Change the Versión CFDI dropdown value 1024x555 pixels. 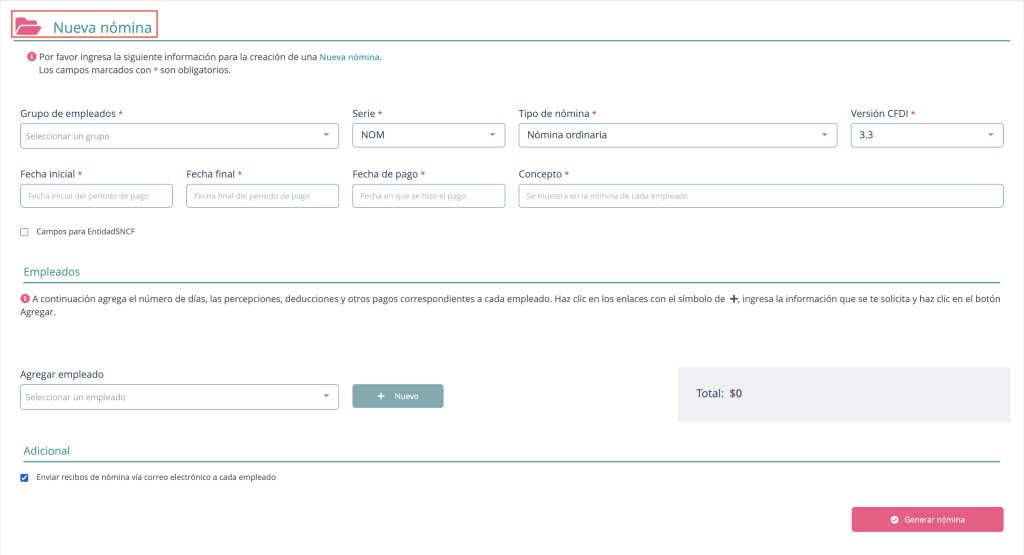(x=926, y=135)
